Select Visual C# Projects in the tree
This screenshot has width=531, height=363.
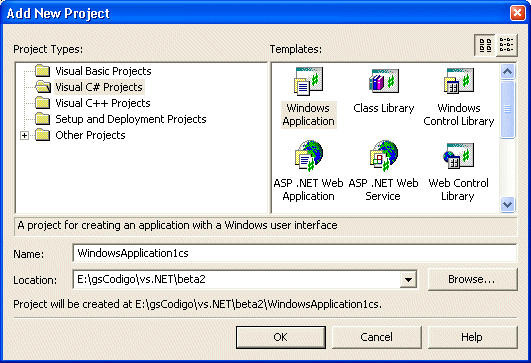99,87
